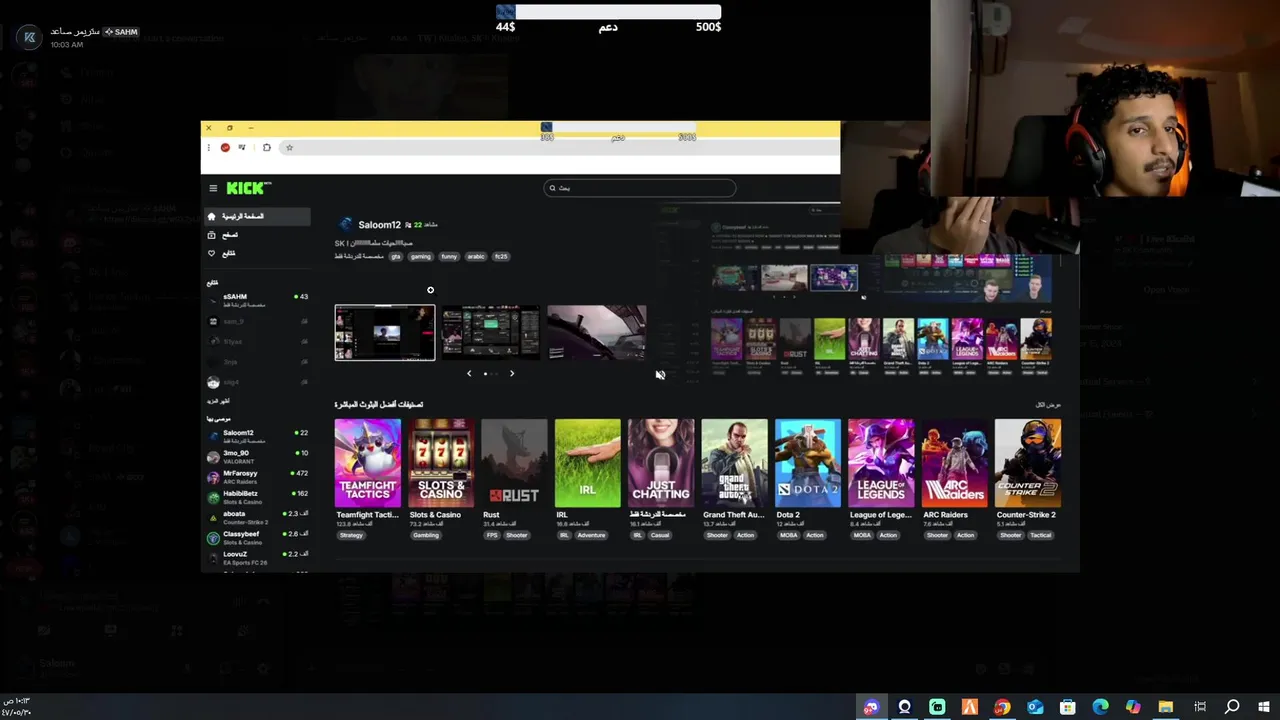Open File Explorer from the taskbar
Screen dimensions: 1280x720
[1166, 707]
